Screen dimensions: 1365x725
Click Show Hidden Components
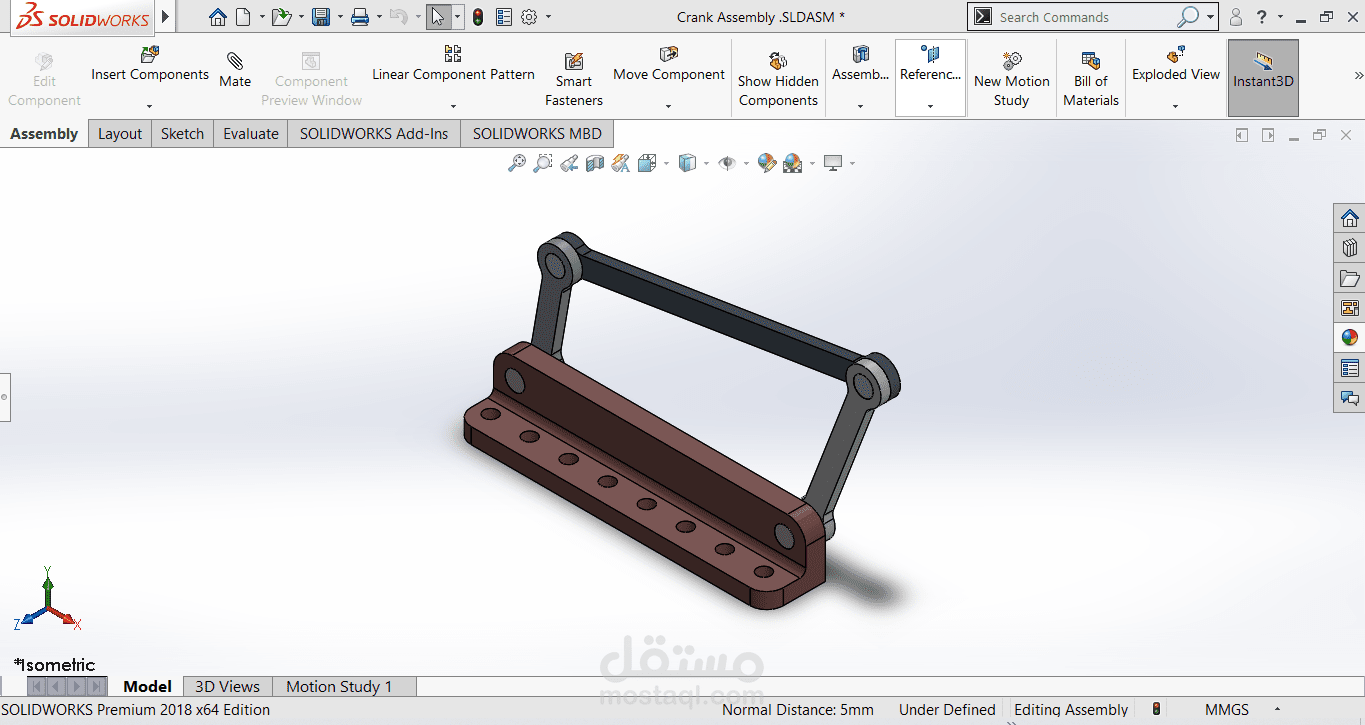(778, 79)
